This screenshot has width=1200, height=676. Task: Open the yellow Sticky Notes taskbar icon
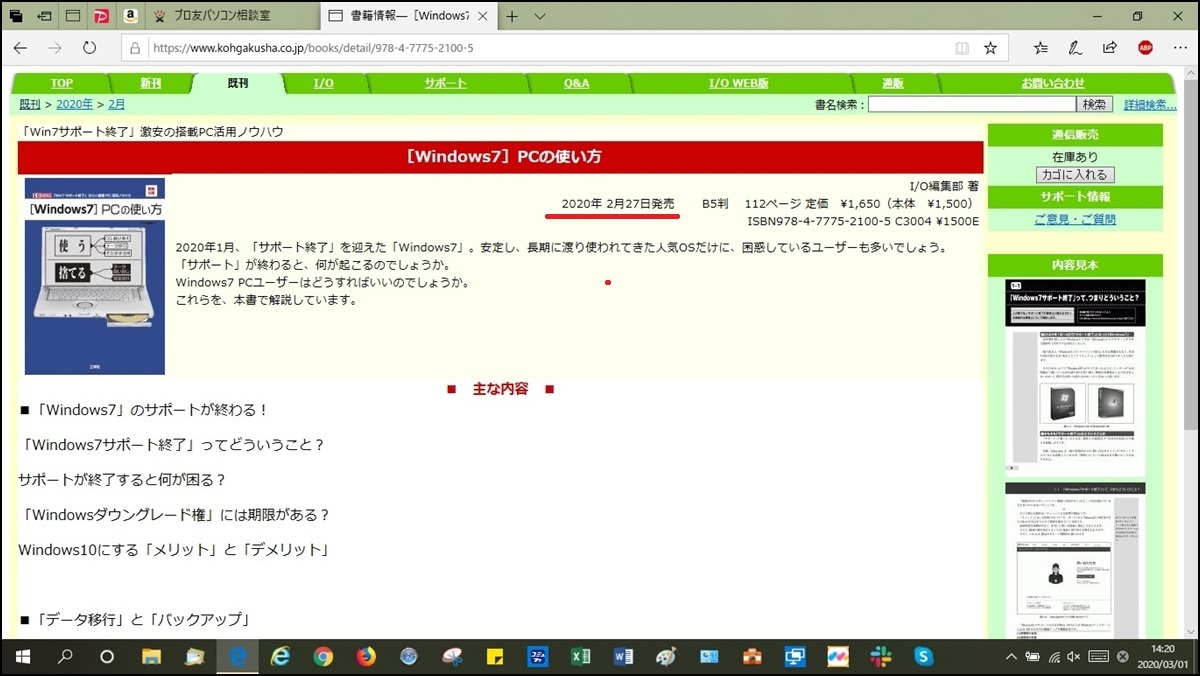(494, 657)
